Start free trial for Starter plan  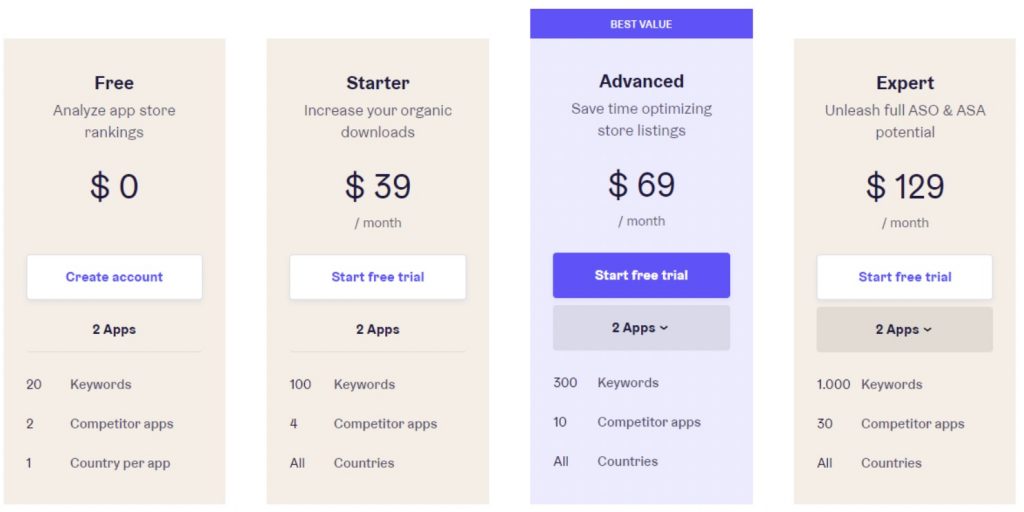378,277
